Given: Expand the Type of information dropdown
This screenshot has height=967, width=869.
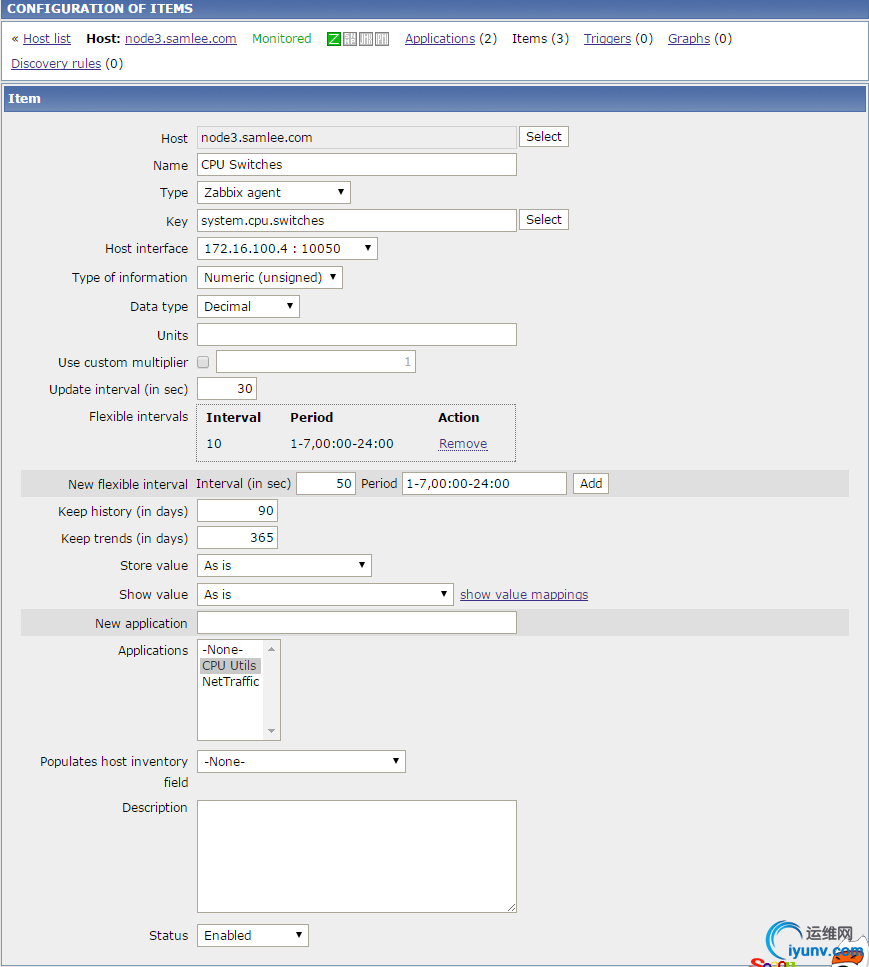Looking at the screenshot, I should [270, 277].
